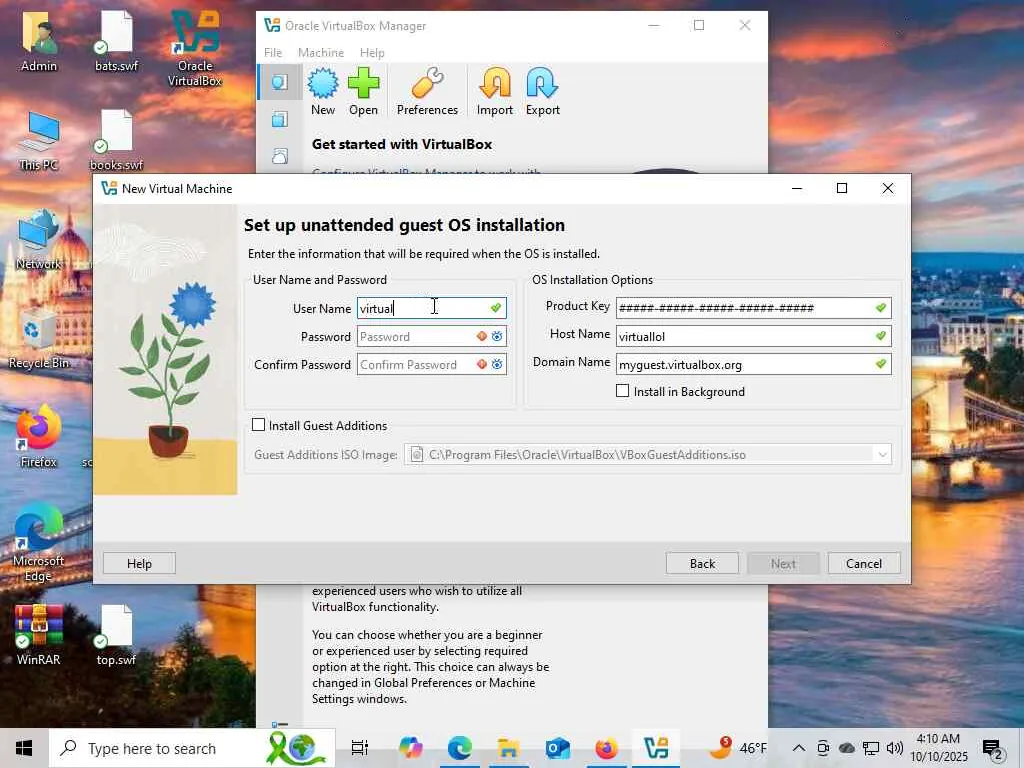Select the Microsoft Edge desktop shortcut
This screenshot has width=1024, height=768.
click(x=39, y=543)
